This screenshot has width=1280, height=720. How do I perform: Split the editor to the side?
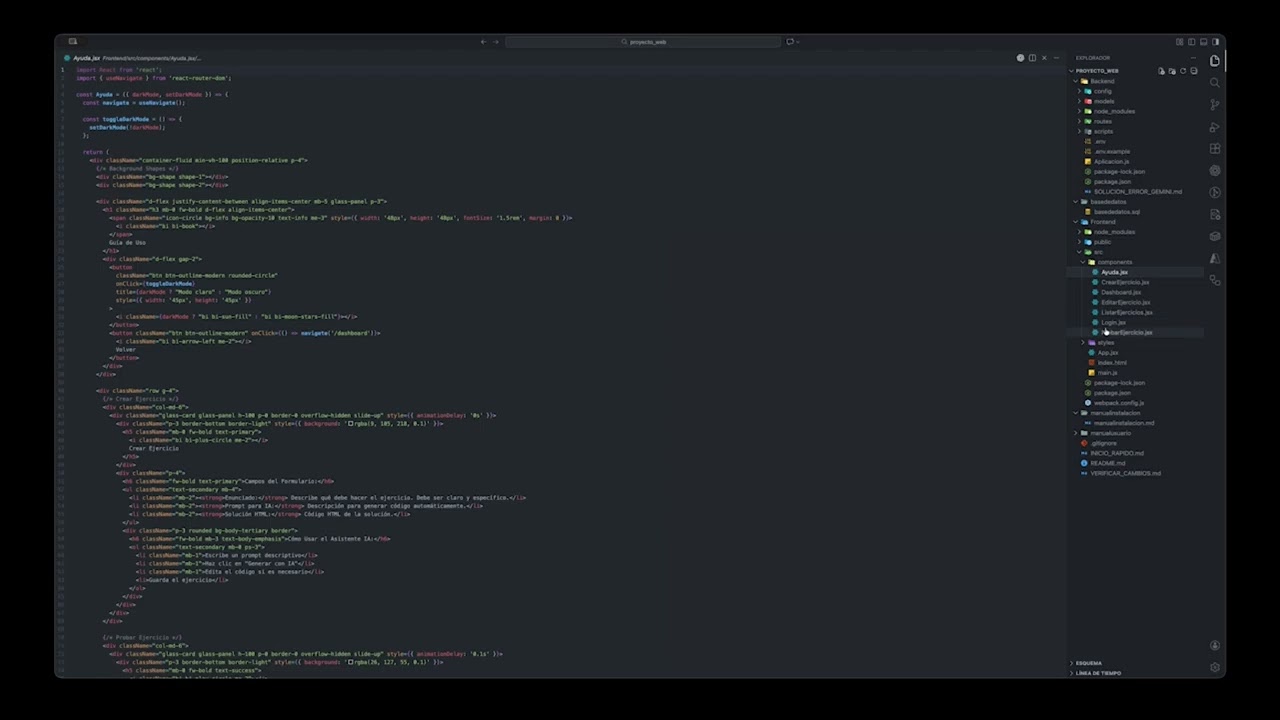pos(1032,58)
